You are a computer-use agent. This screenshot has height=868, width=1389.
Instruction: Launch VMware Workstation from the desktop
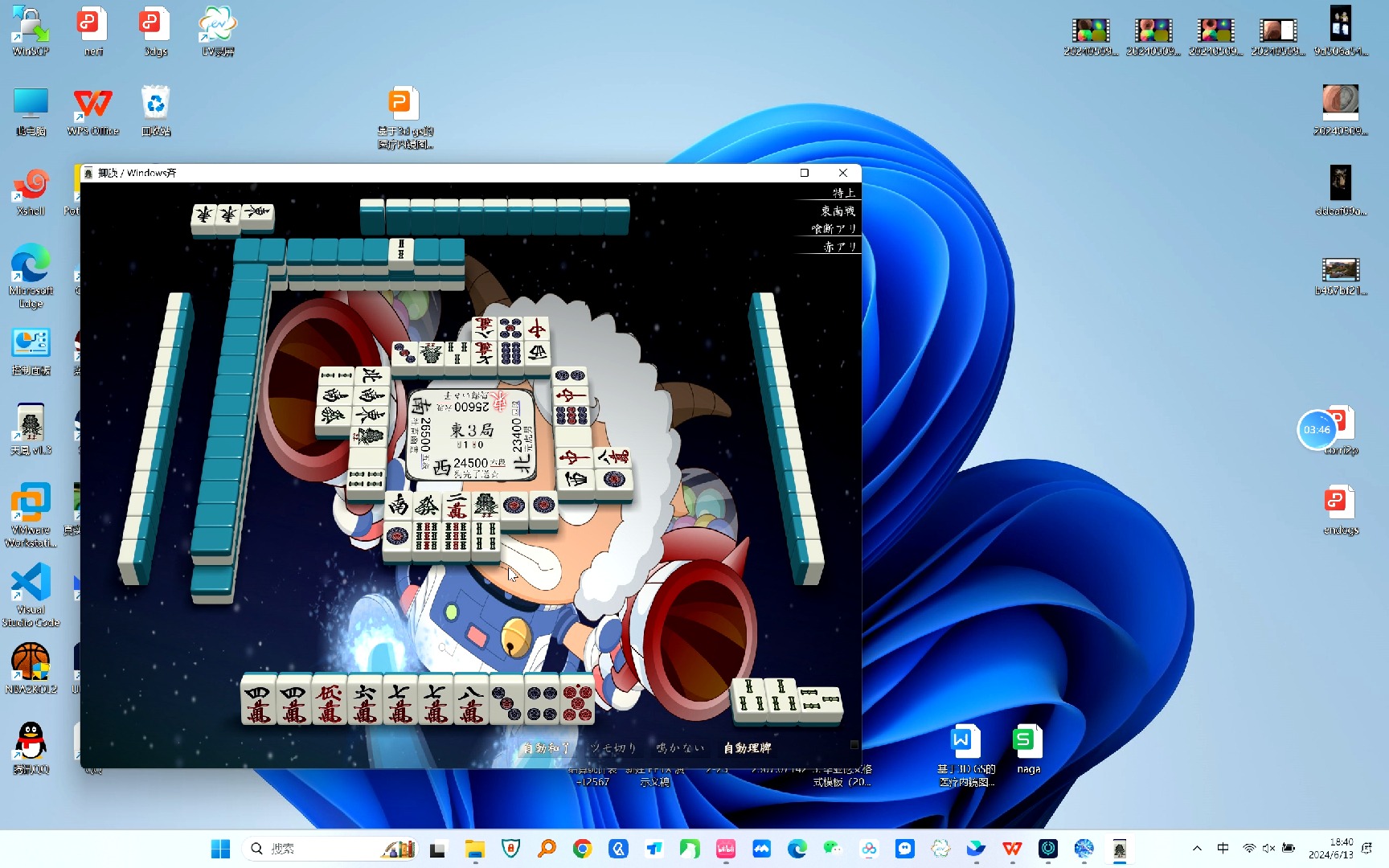(31, 515)
